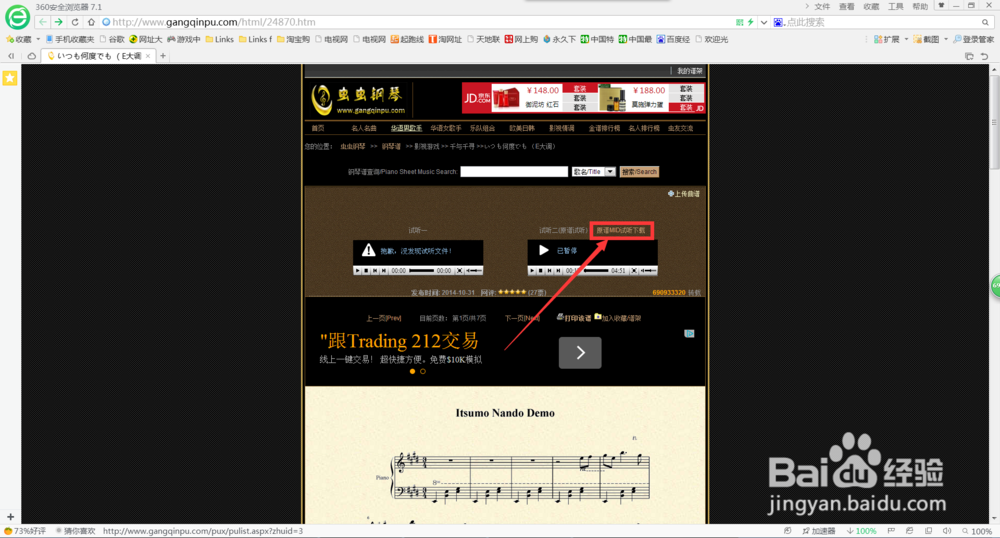The height and width of the screenshot is (538, 1000).
Task: Open the 淘网址 bookmark
Action: coord(445,40)
